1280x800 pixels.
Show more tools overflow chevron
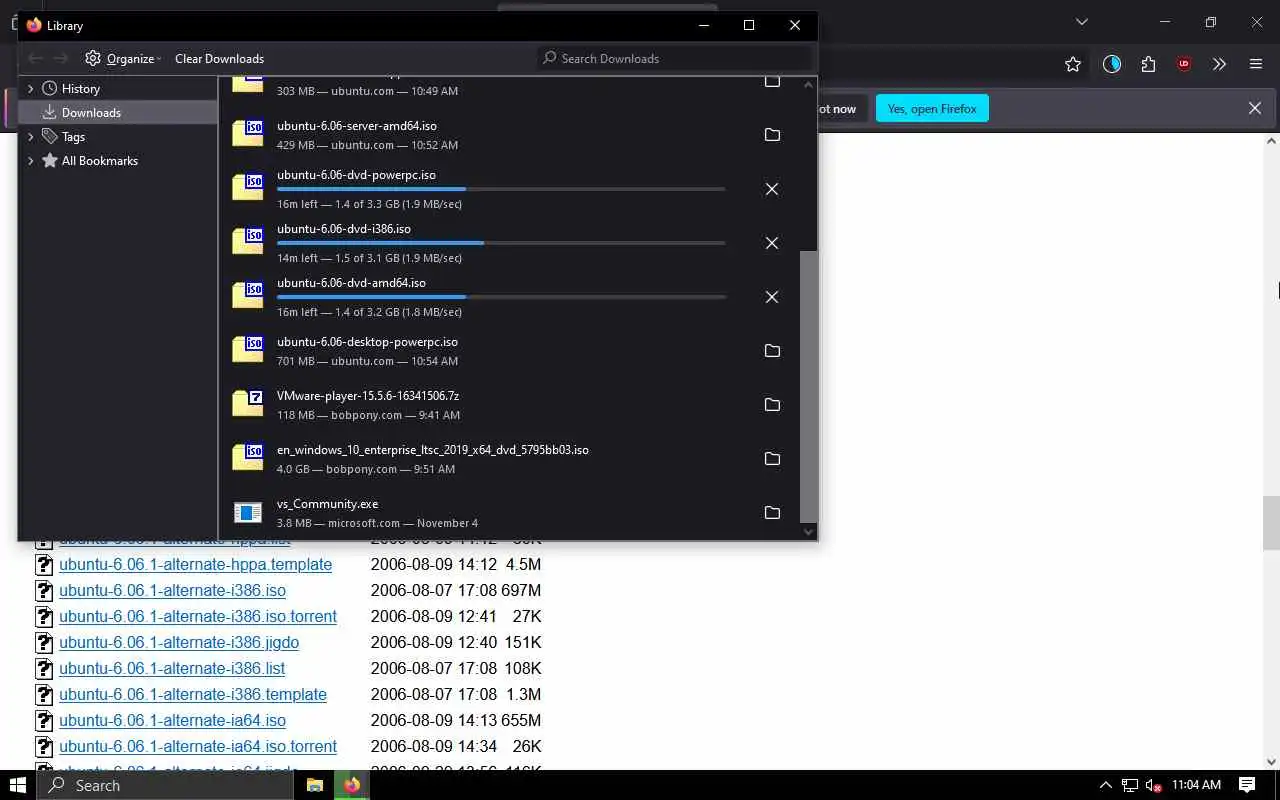(1219, 64)
